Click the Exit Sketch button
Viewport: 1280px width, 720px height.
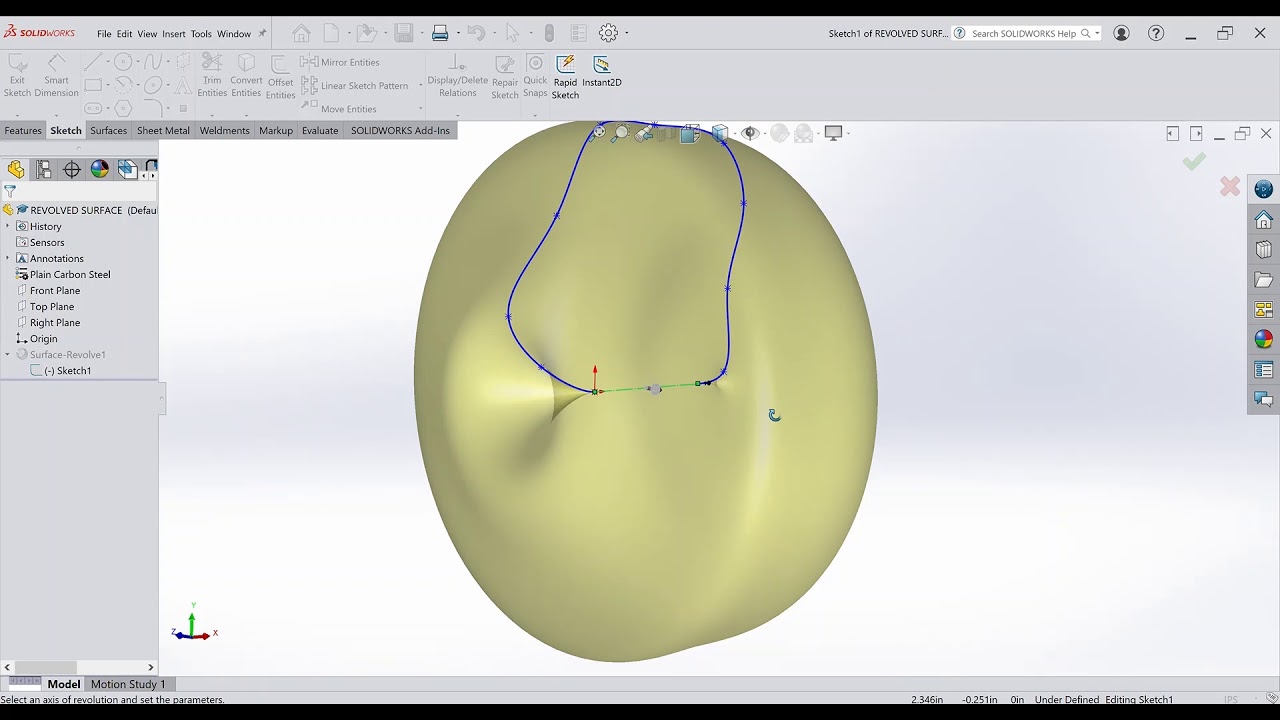tap(17, 76)
